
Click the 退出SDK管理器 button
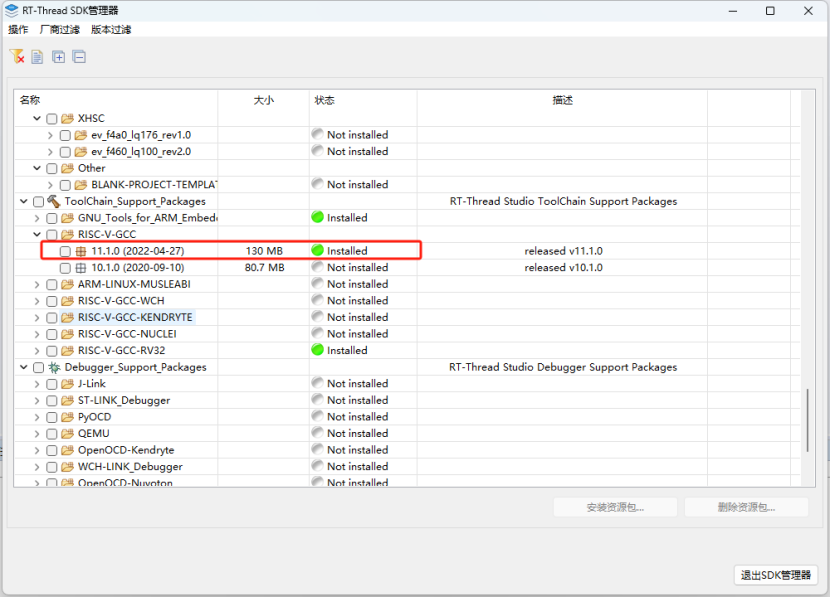coord(776,575)
